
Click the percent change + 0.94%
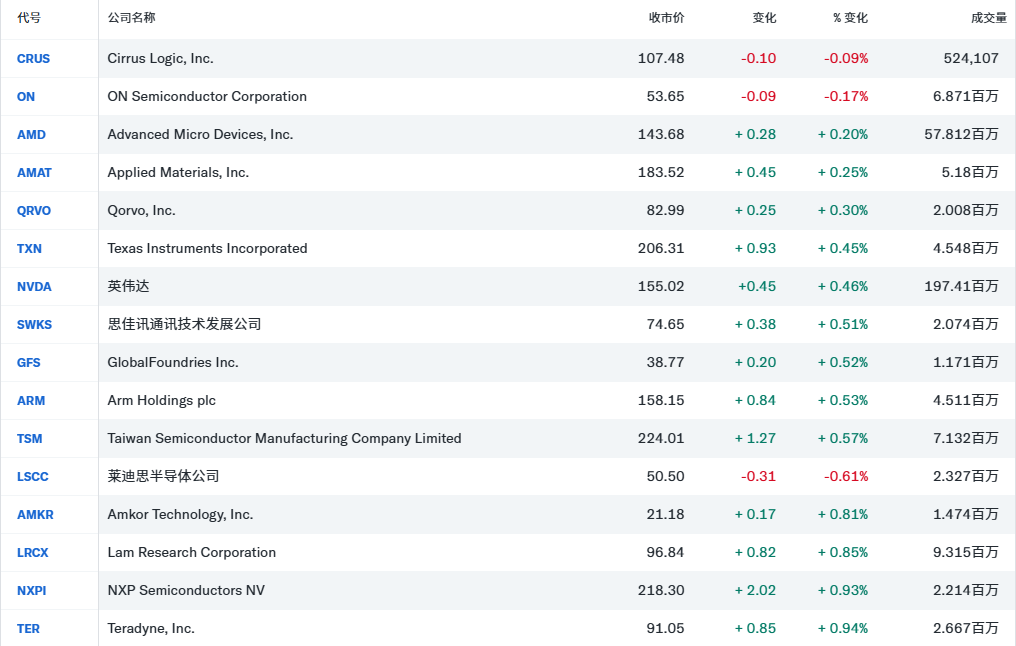point(843,629)
